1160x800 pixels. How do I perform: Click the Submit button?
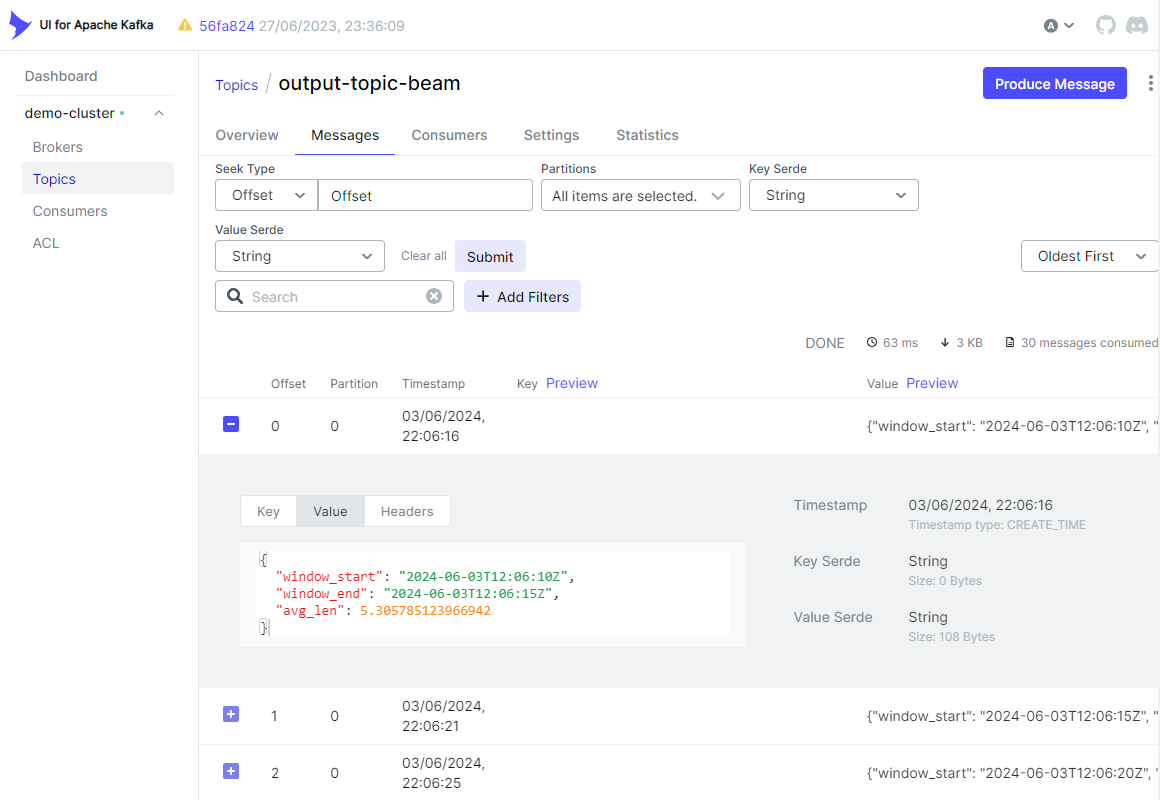[490, 256]
